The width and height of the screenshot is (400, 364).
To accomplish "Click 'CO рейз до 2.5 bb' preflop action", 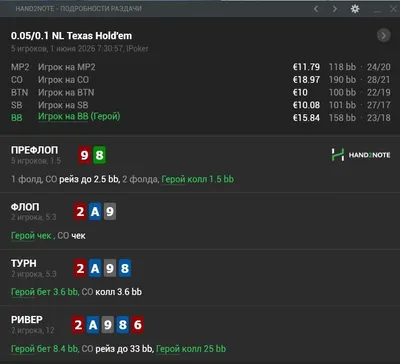I will [82, 179].
